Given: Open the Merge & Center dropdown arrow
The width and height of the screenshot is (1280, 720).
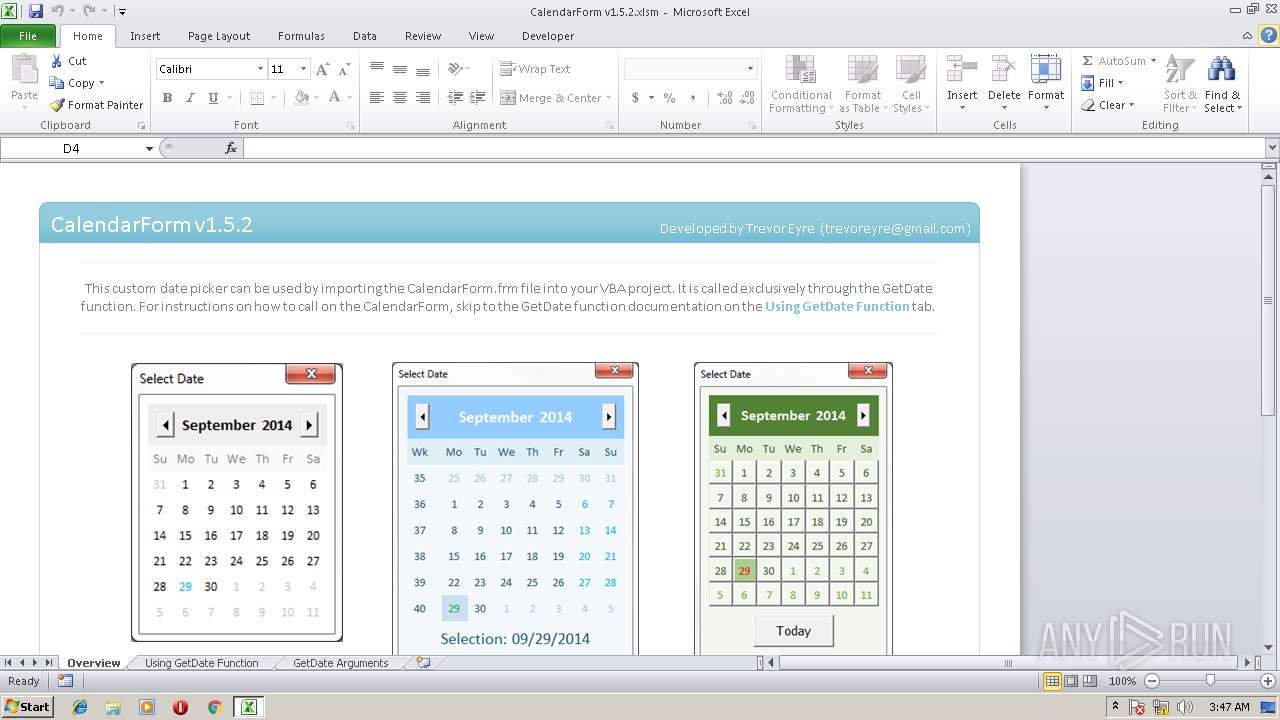Looking at the screenshot, I should (x=609, y=98).
